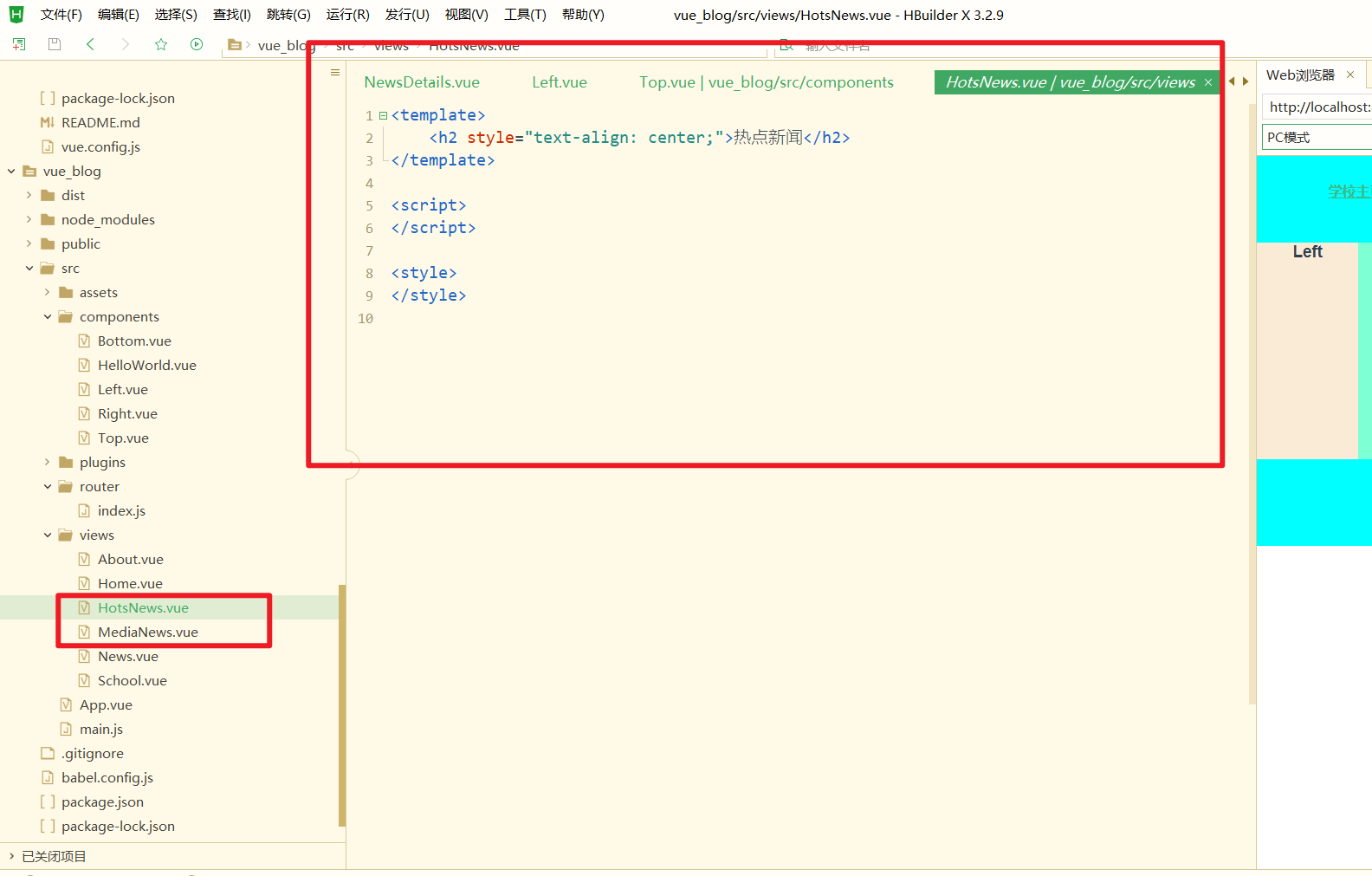The height and width of the screenshot is (876, 1372).
Task: Open HelloWorld.vue in the file tree
Action: (x=147, y=366)
